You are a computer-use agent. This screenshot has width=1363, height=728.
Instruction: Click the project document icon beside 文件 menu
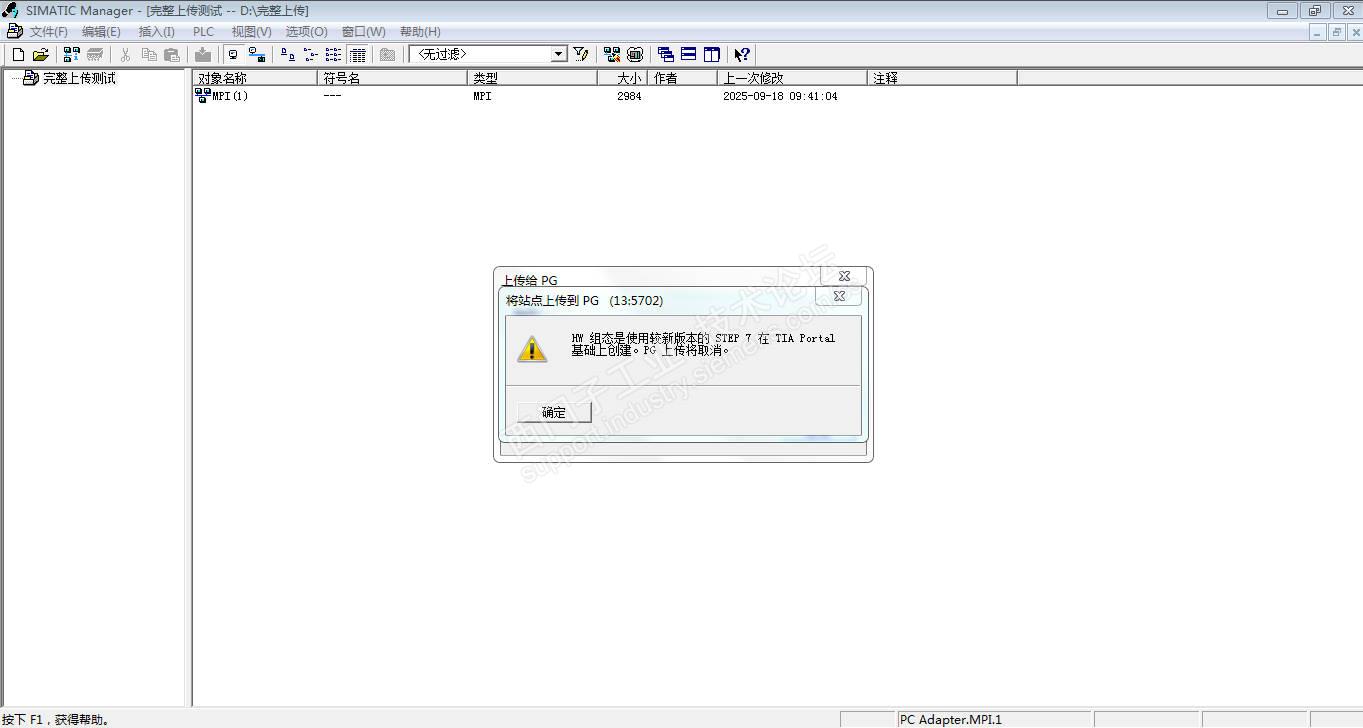click(x=14, y=32)
